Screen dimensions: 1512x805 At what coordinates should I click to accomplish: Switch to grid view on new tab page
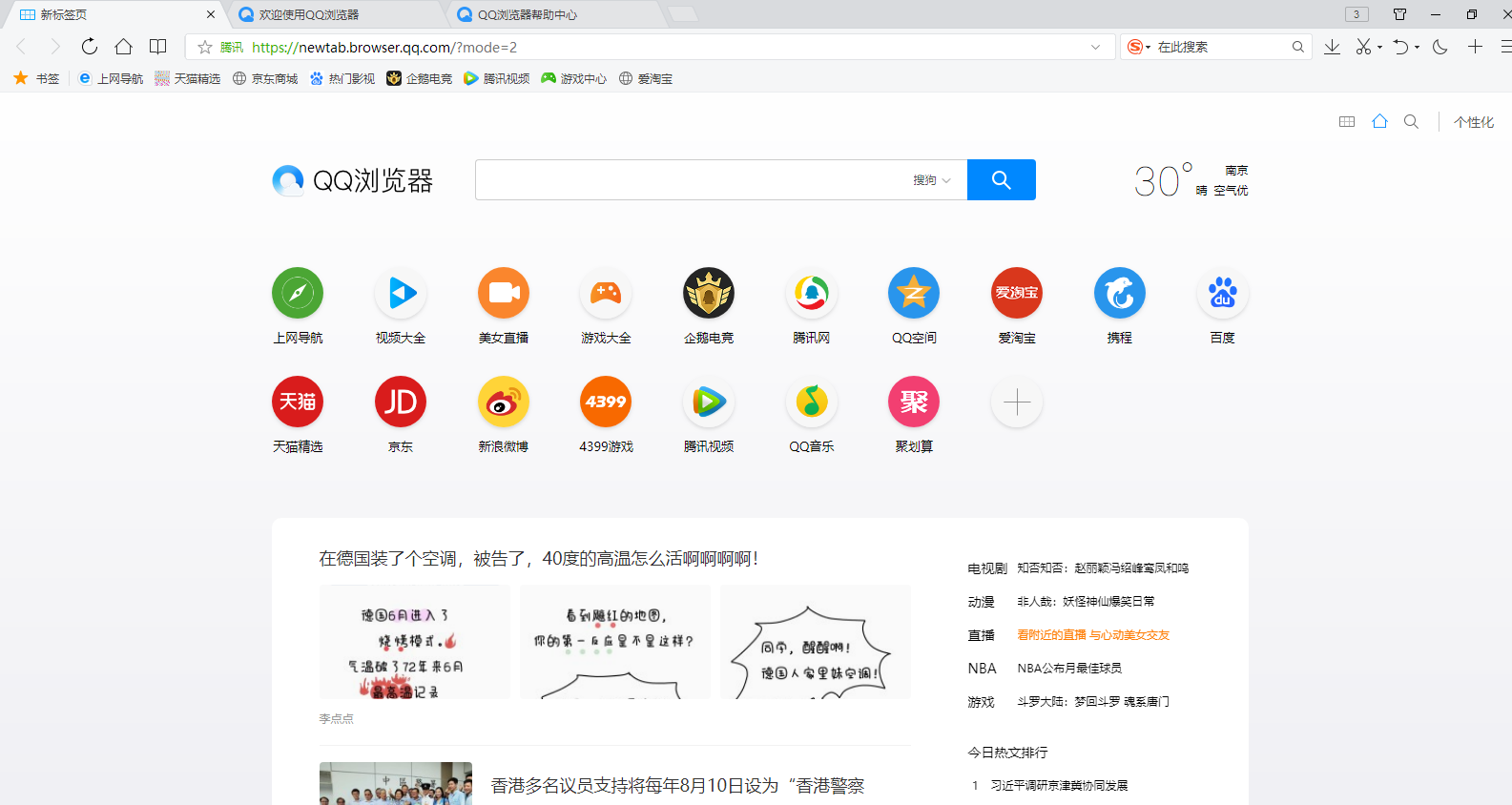[1347, 122]
